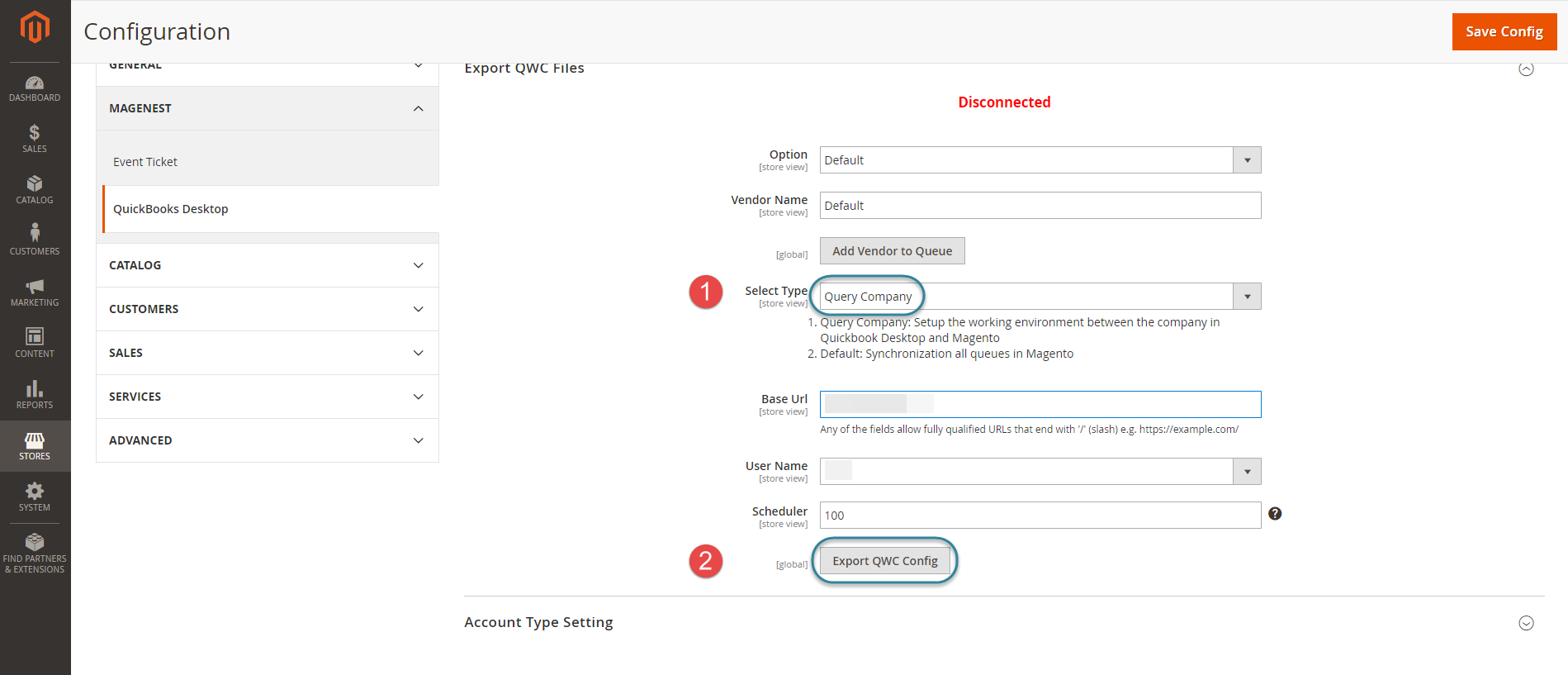The height and width of the screenshot is (675, 1568).
Task: Click the Export QWC Config button
Action: point(884,561)
